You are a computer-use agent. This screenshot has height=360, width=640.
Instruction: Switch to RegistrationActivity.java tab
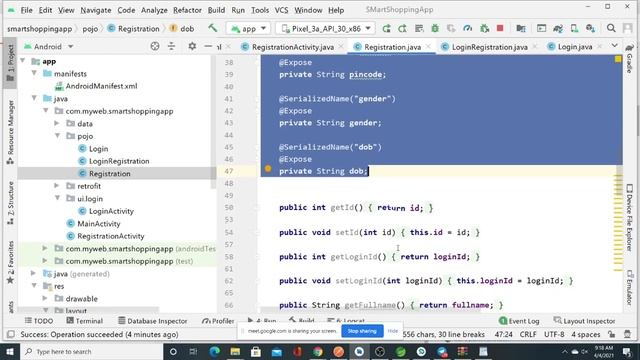pos(293,47)
